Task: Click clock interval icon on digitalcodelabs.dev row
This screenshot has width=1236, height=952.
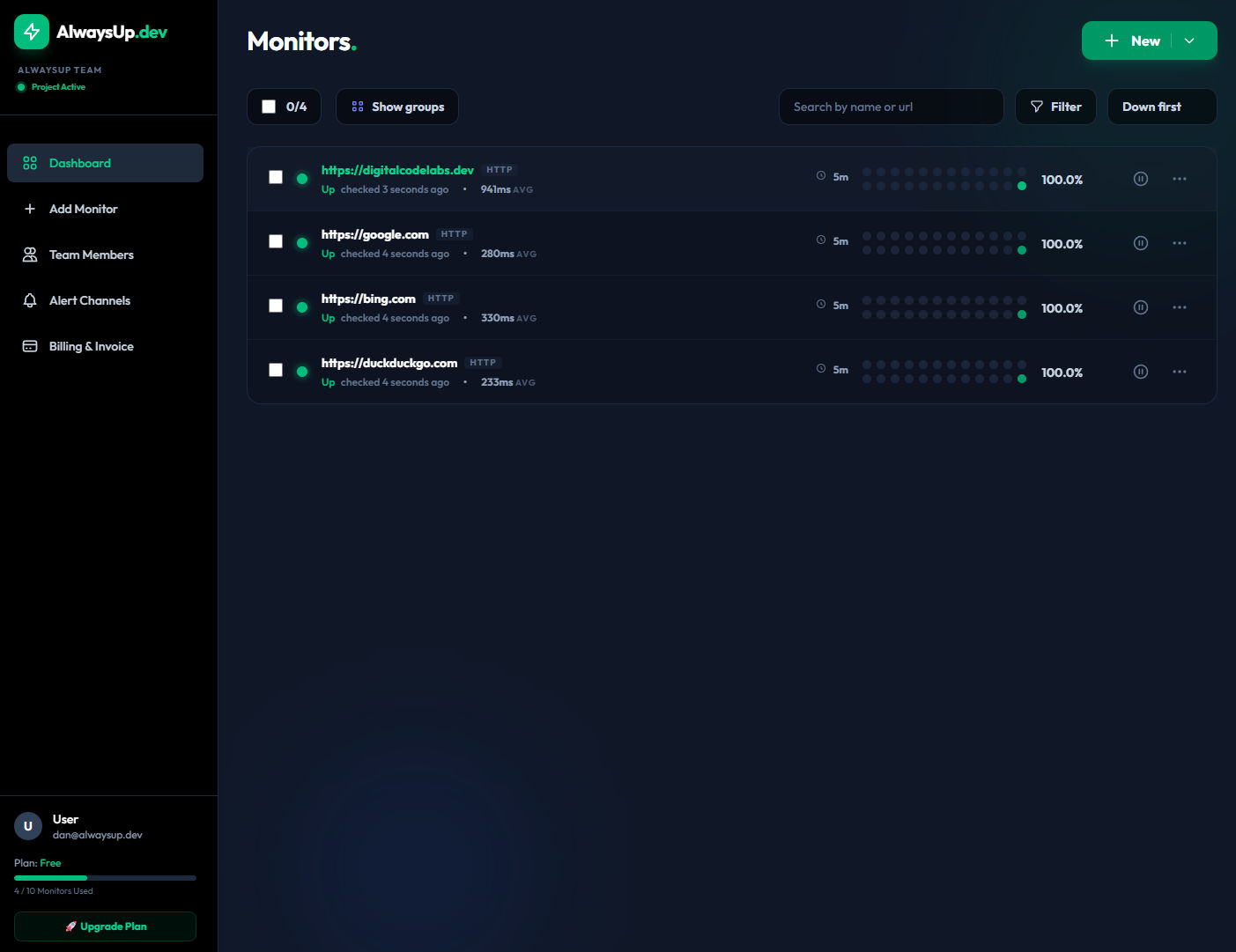Action: 821,176
